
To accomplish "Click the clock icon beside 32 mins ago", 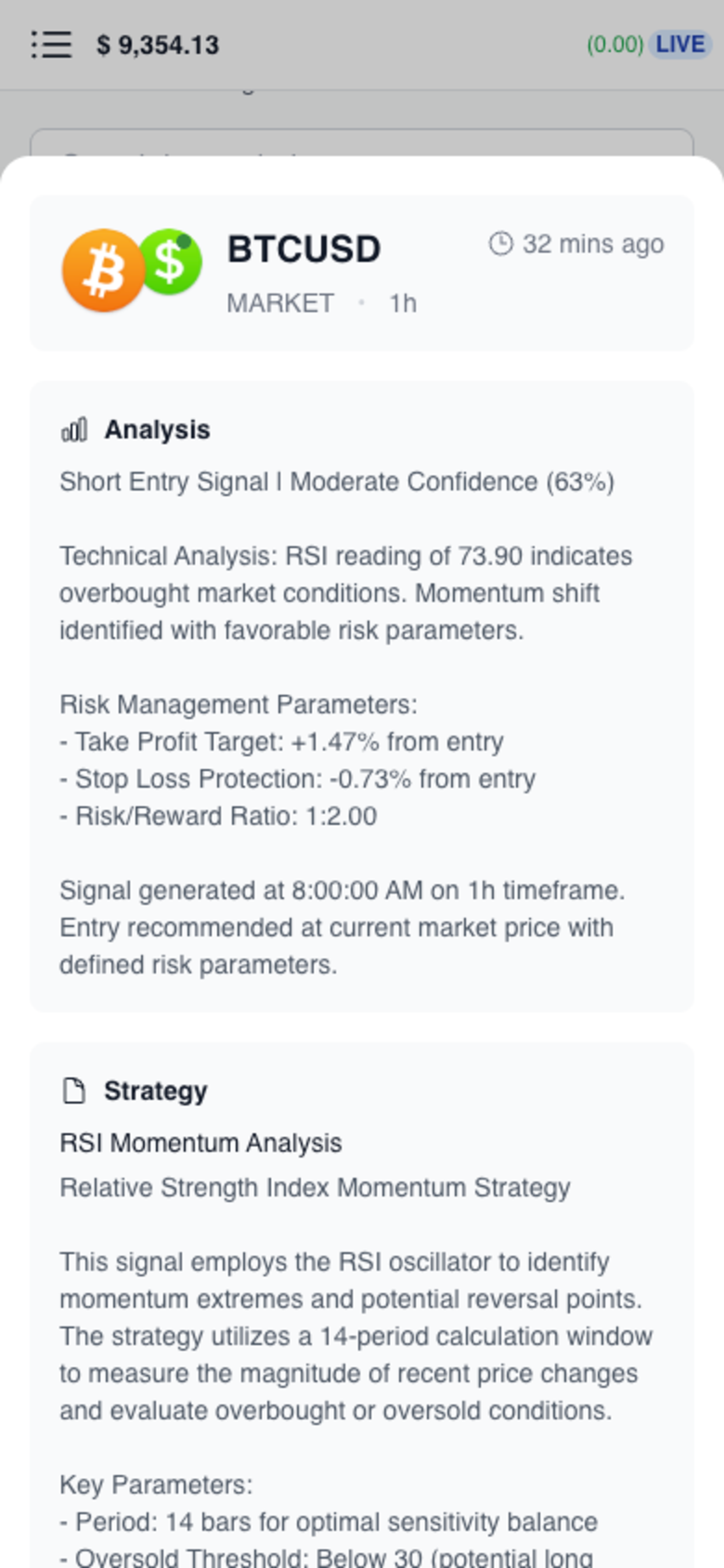I will (501, 244).
